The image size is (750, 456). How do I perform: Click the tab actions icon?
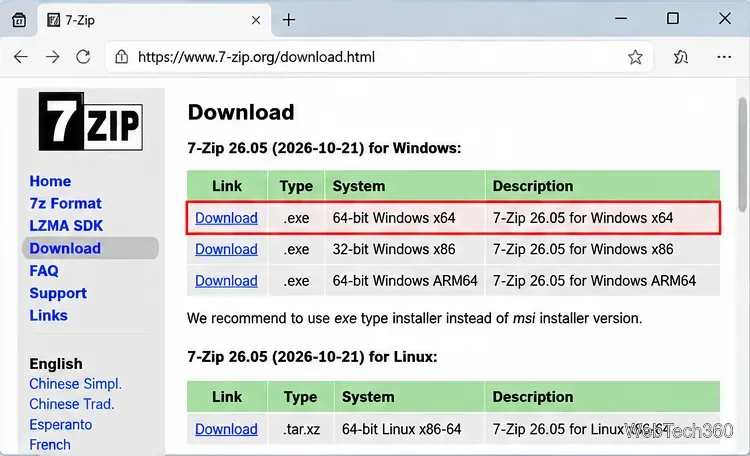coord(19,20)
